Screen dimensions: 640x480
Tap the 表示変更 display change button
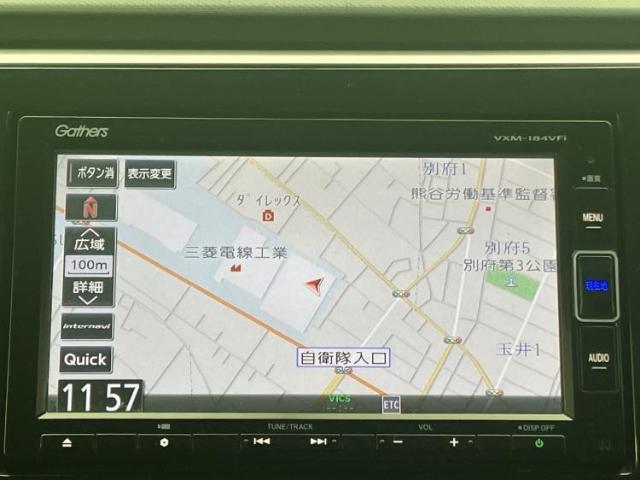150,174
